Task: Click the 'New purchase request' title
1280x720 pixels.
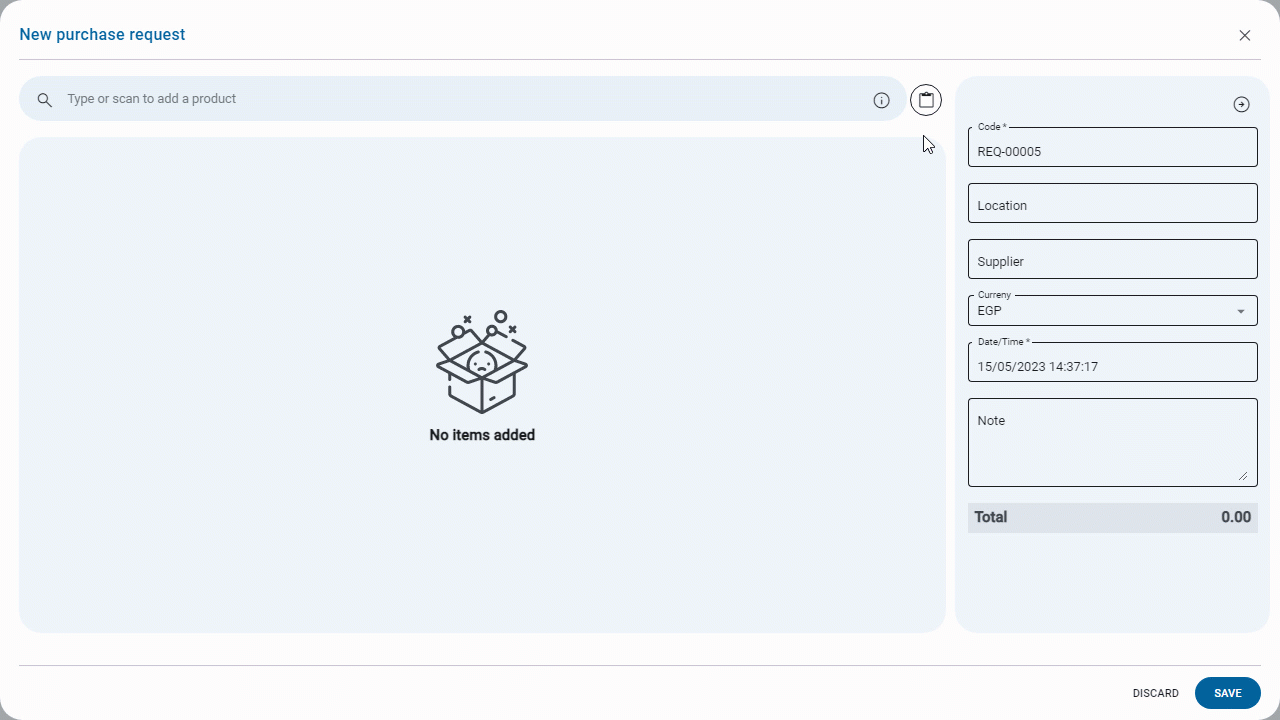Action: (x=102, y=35)
